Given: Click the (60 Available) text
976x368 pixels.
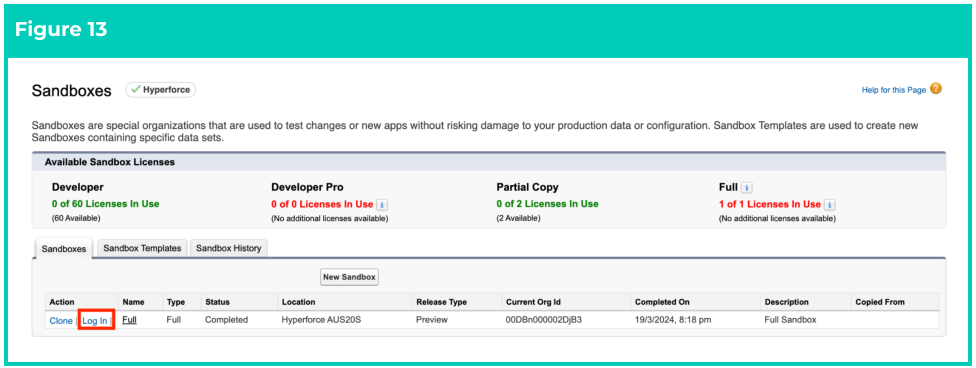Looking at the screenshot, I should (76, 218).
